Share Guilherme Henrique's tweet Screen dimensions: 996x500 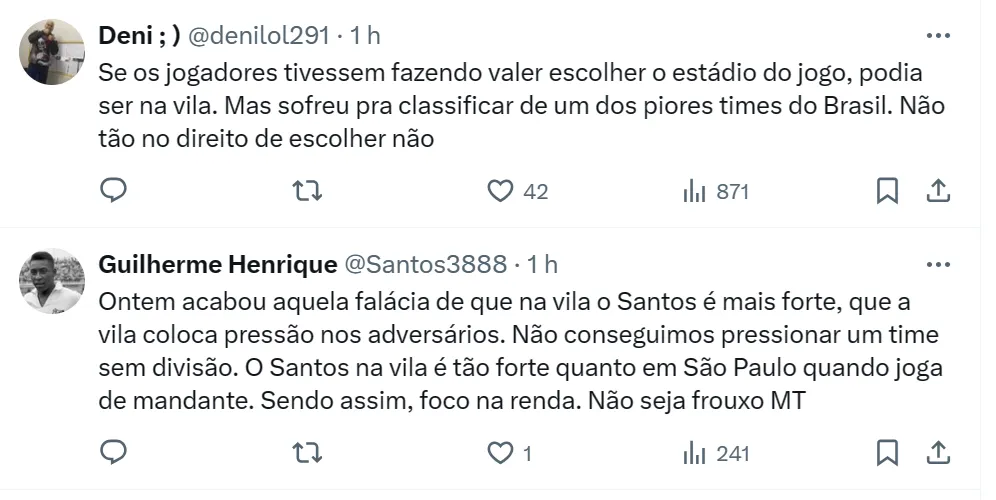pyautogui.click(x=938, y=453)
